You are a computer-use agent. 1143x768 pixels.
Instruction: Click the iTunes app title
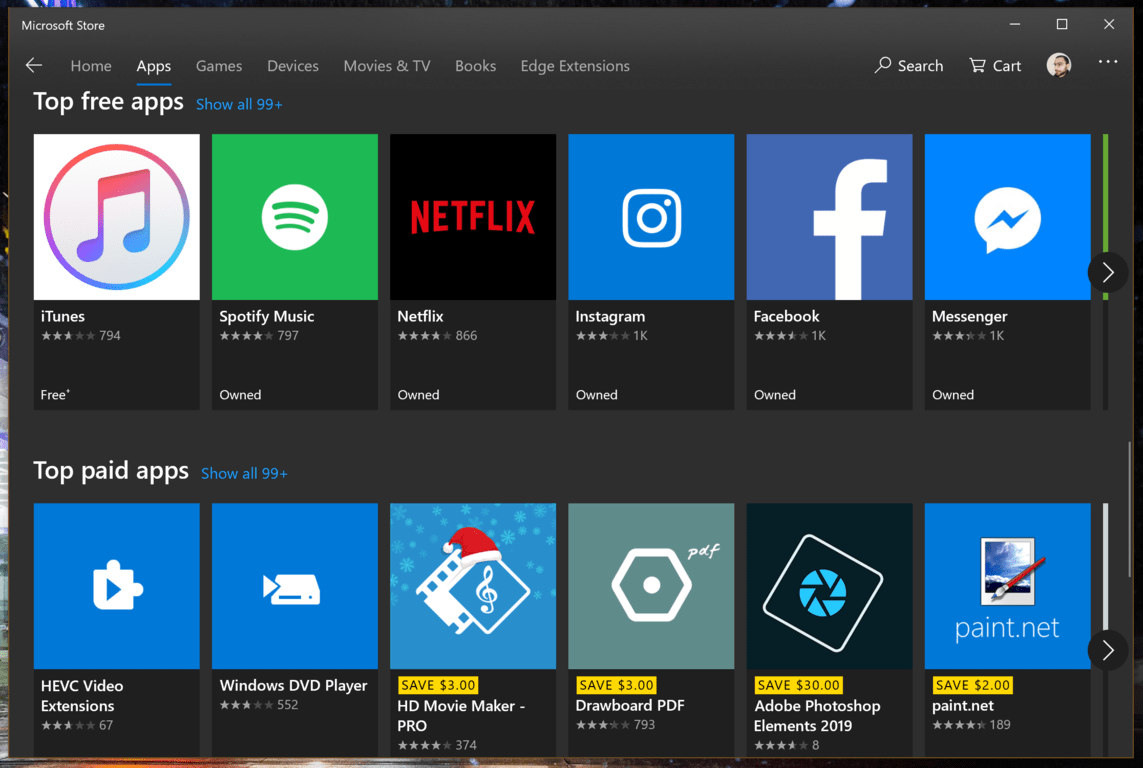coord(63,316)
